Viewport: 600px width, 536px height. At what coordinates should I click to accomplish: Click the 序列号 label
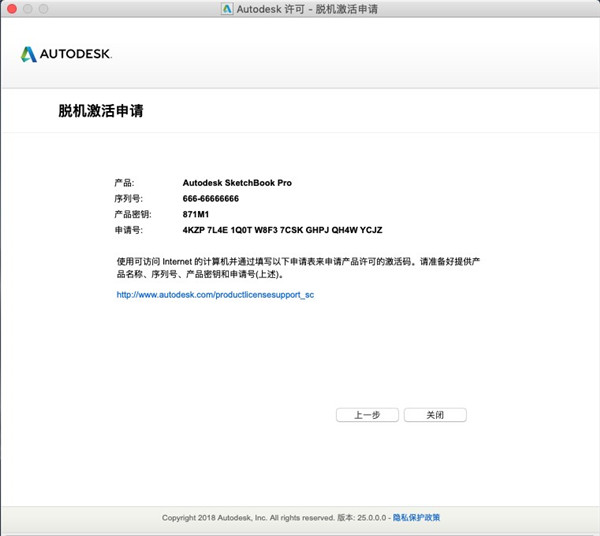coord(129,199)
